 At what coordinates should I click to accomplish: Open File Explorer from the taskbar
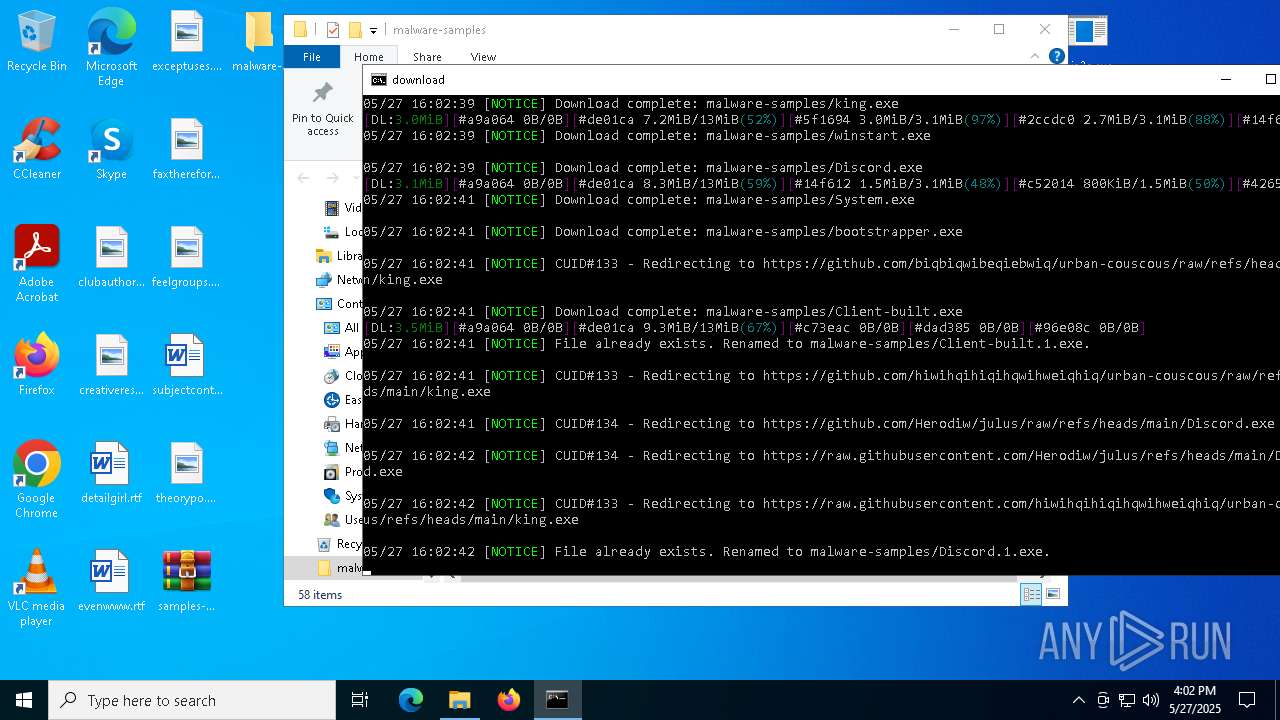coord(460,700)
